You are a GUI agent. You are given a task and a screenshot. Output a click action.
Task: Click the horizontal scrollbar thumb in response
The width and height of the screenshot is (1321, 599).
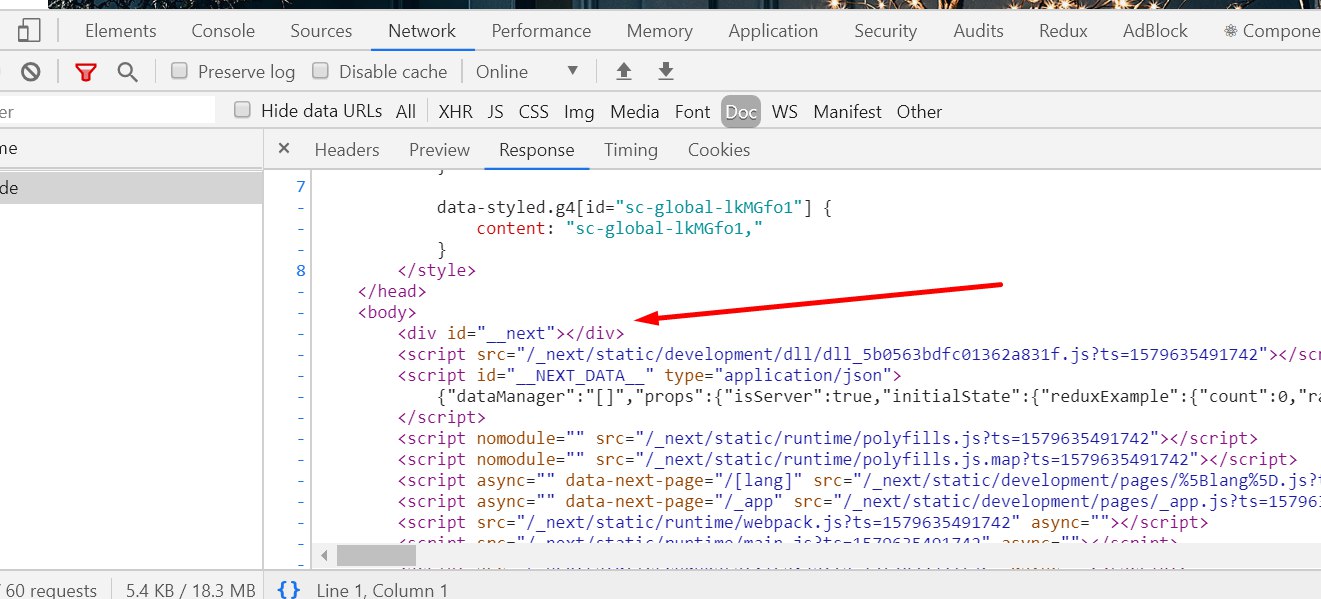tap(376, 555)
